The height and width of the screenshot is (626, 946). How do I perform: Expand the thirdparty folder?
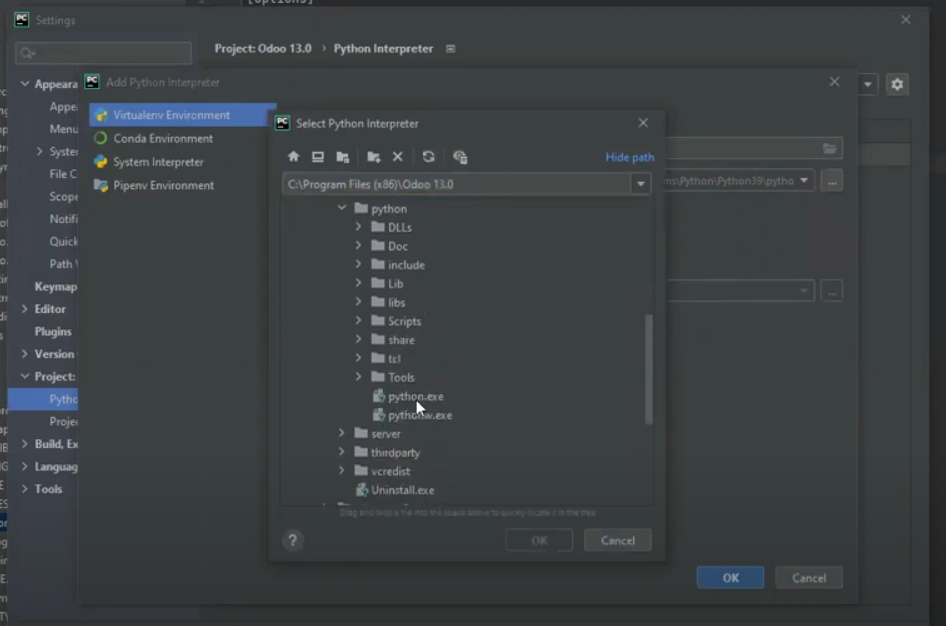341,452
